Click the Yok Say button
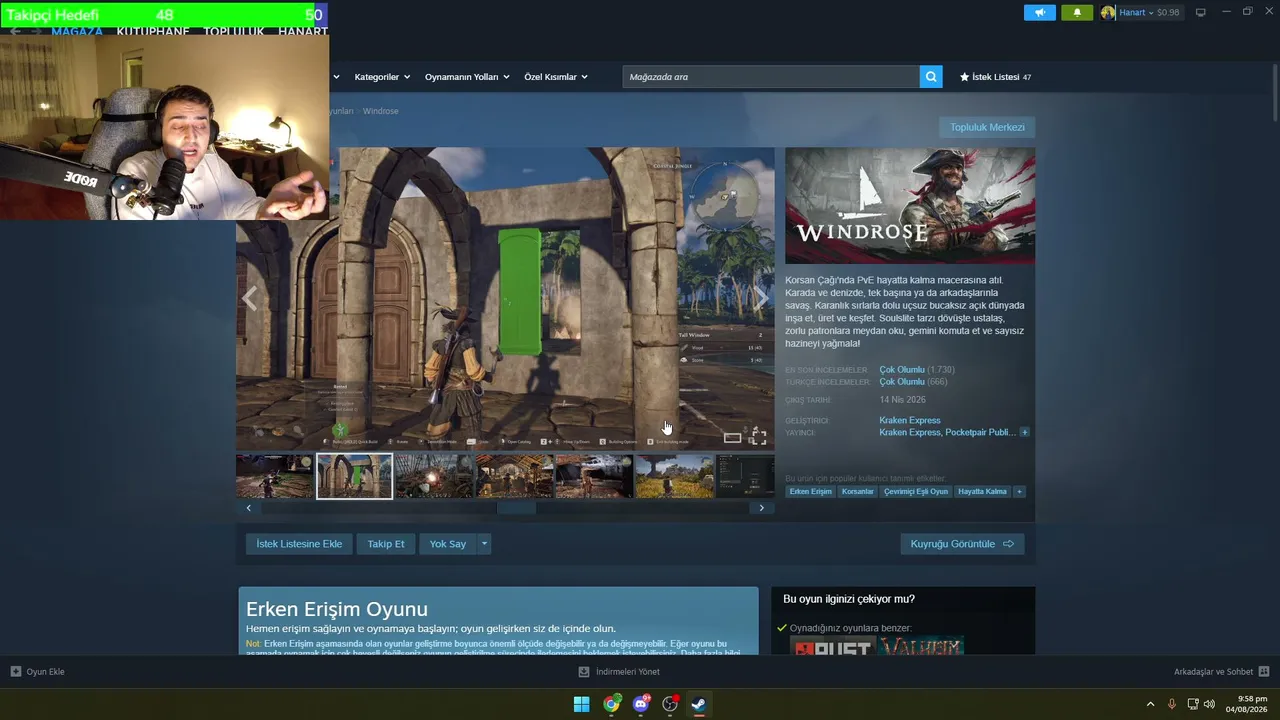1280x720 pixels. pyautogui.click(x=448, y=544)
